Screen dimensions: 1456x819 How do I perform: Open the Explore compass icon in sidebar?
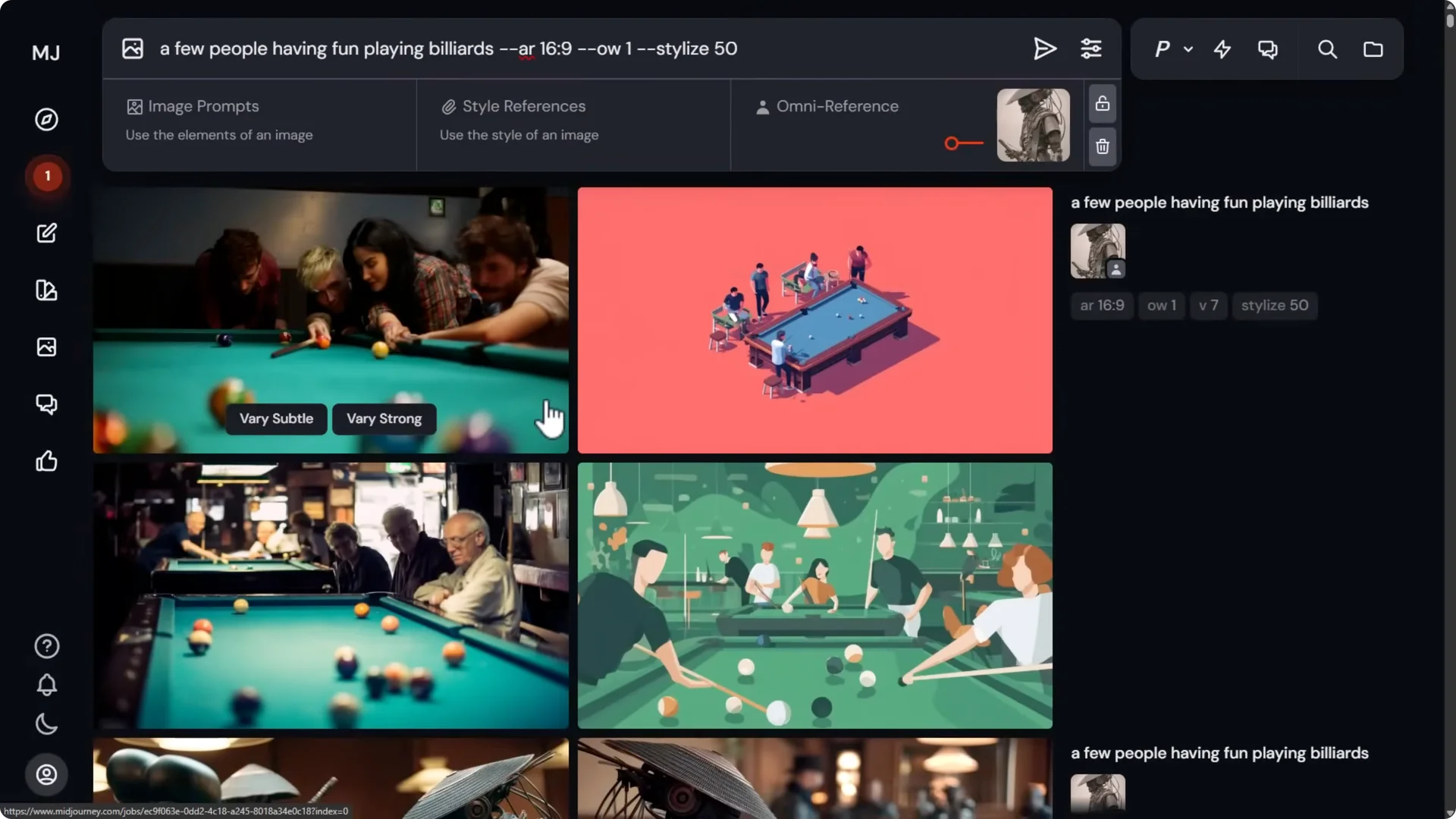46,120
